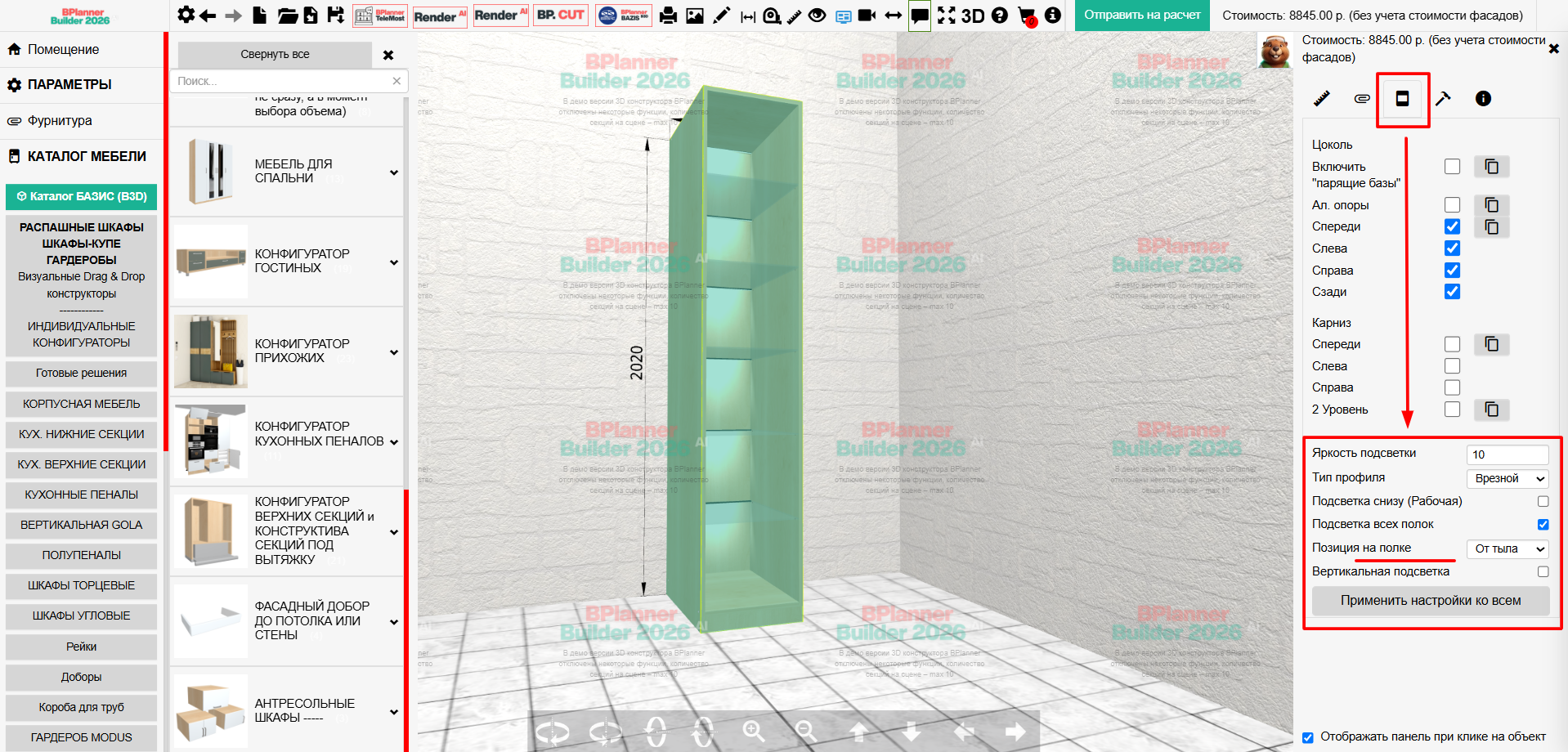Expand МЕБЕЛЬ ДЛЯ СПАЛЬНИ category
The image size is (1568, 752).
394,172
